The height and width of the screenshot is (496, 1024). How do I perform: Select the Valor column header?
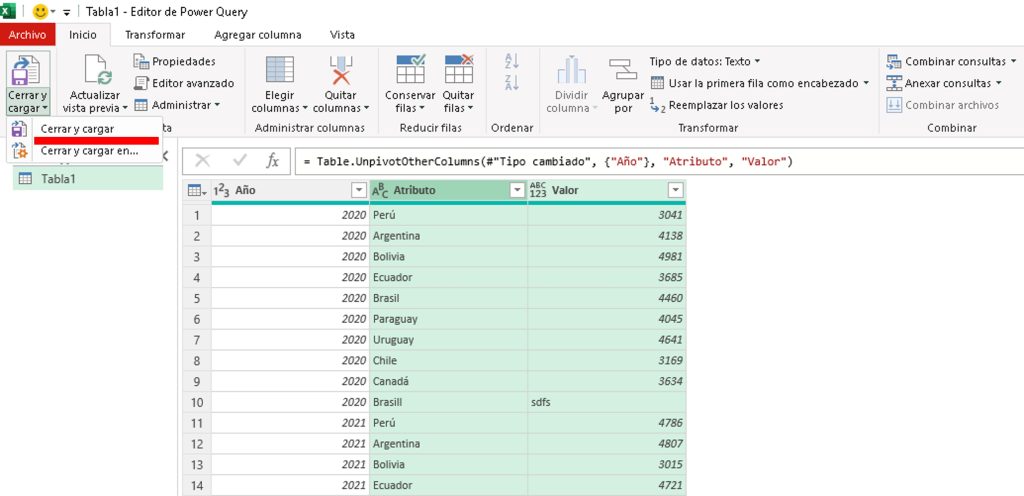point(607,191)
